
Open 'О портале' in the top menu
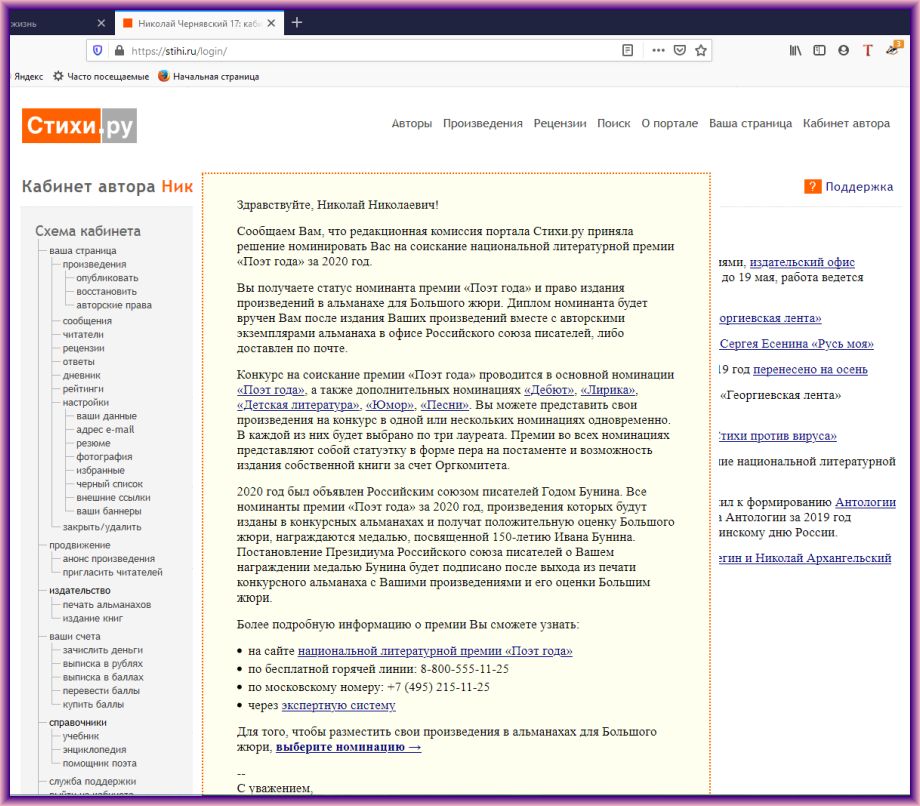click(669, 123)
